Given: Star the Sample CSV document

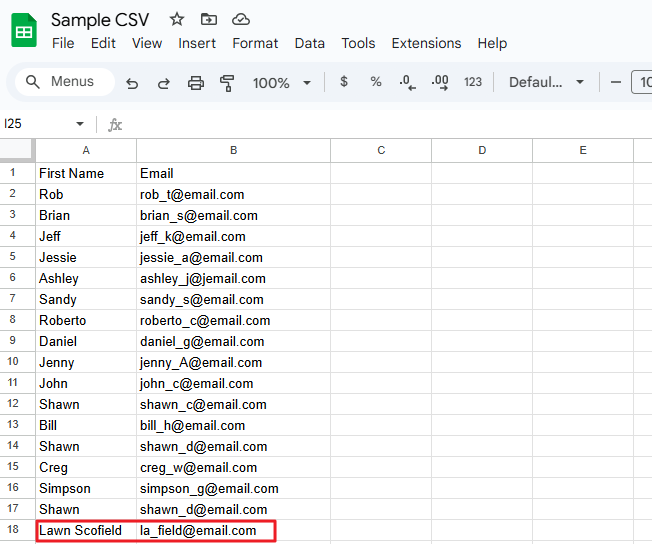Looking at the screenshot, I should [177, 19].
